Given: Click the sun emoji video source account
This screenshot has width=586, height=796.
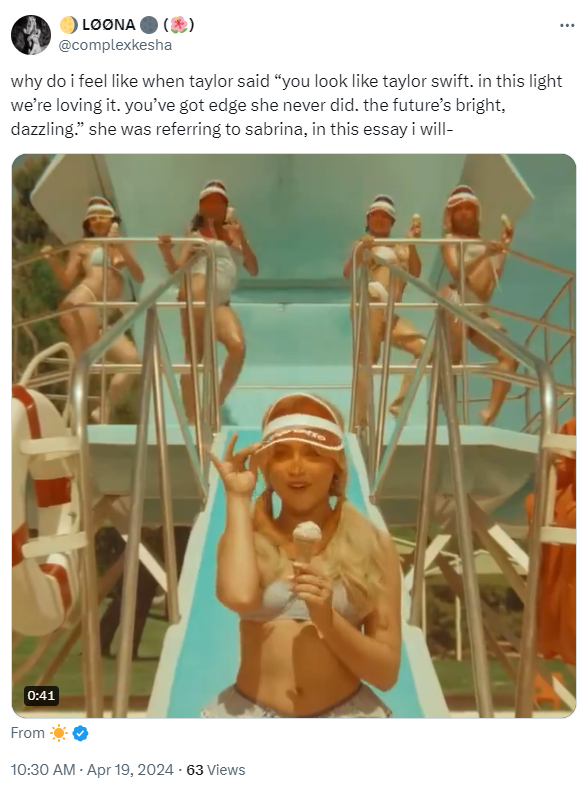Looking at the screenshot, I should pyautogui.click(x=59, y=733).
